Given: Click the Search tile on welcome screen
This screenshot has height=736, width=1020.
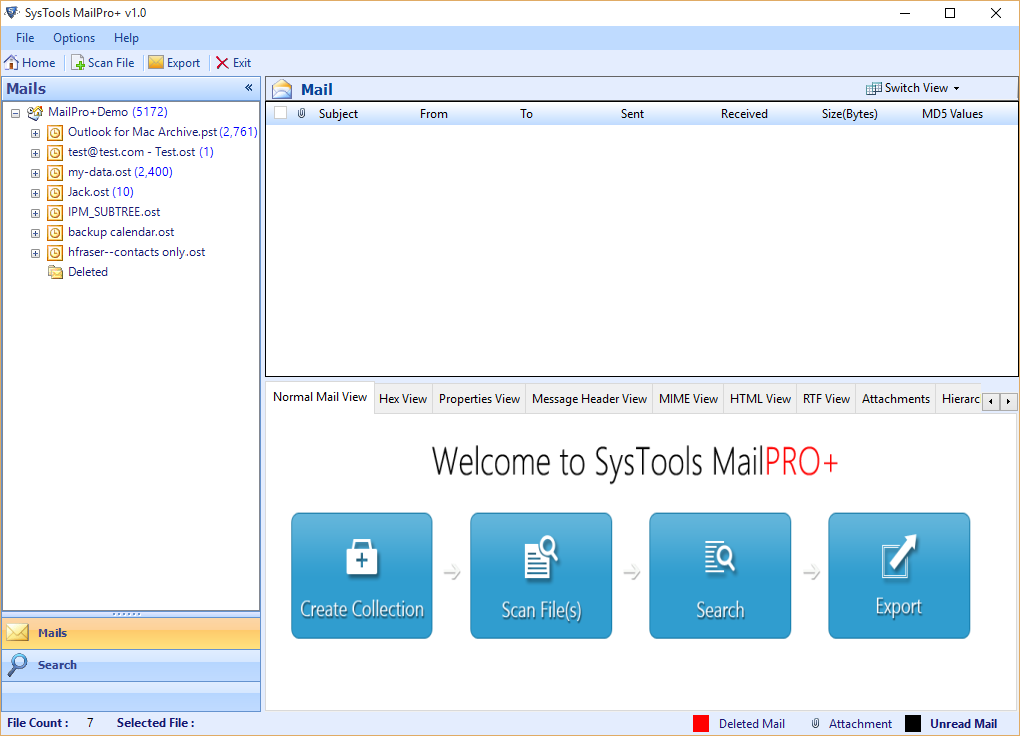Looking at the screenshot, I should (720, 575).
